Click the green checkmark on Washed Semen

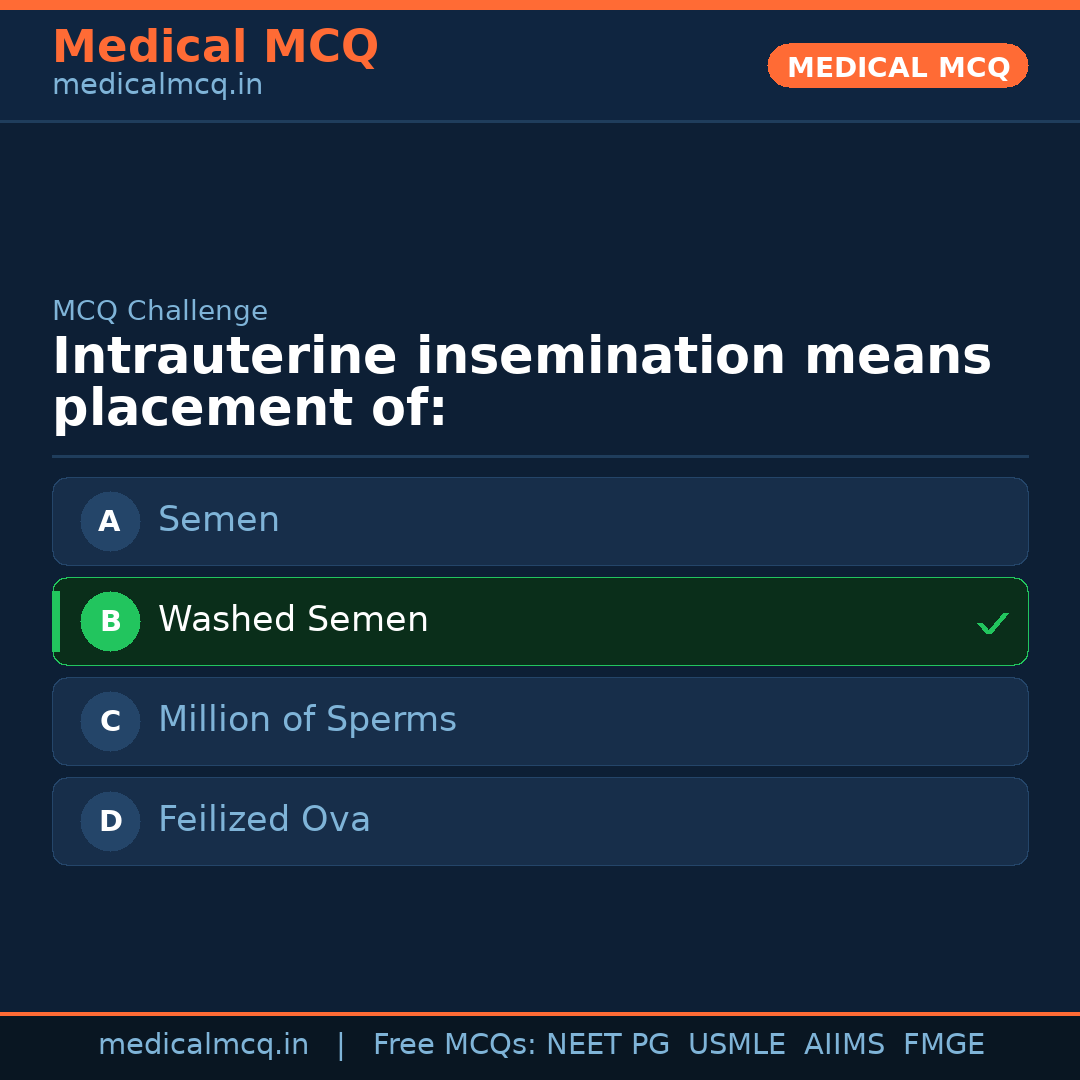(x=992, y=623)
